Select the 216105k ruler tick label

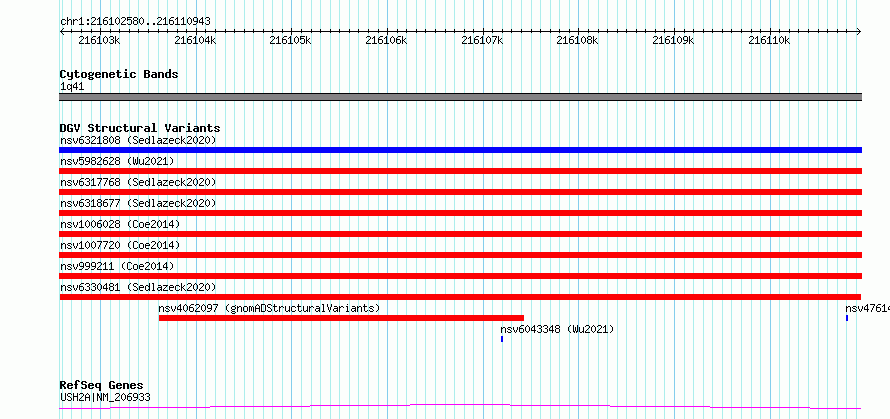(x=291, y=40)
